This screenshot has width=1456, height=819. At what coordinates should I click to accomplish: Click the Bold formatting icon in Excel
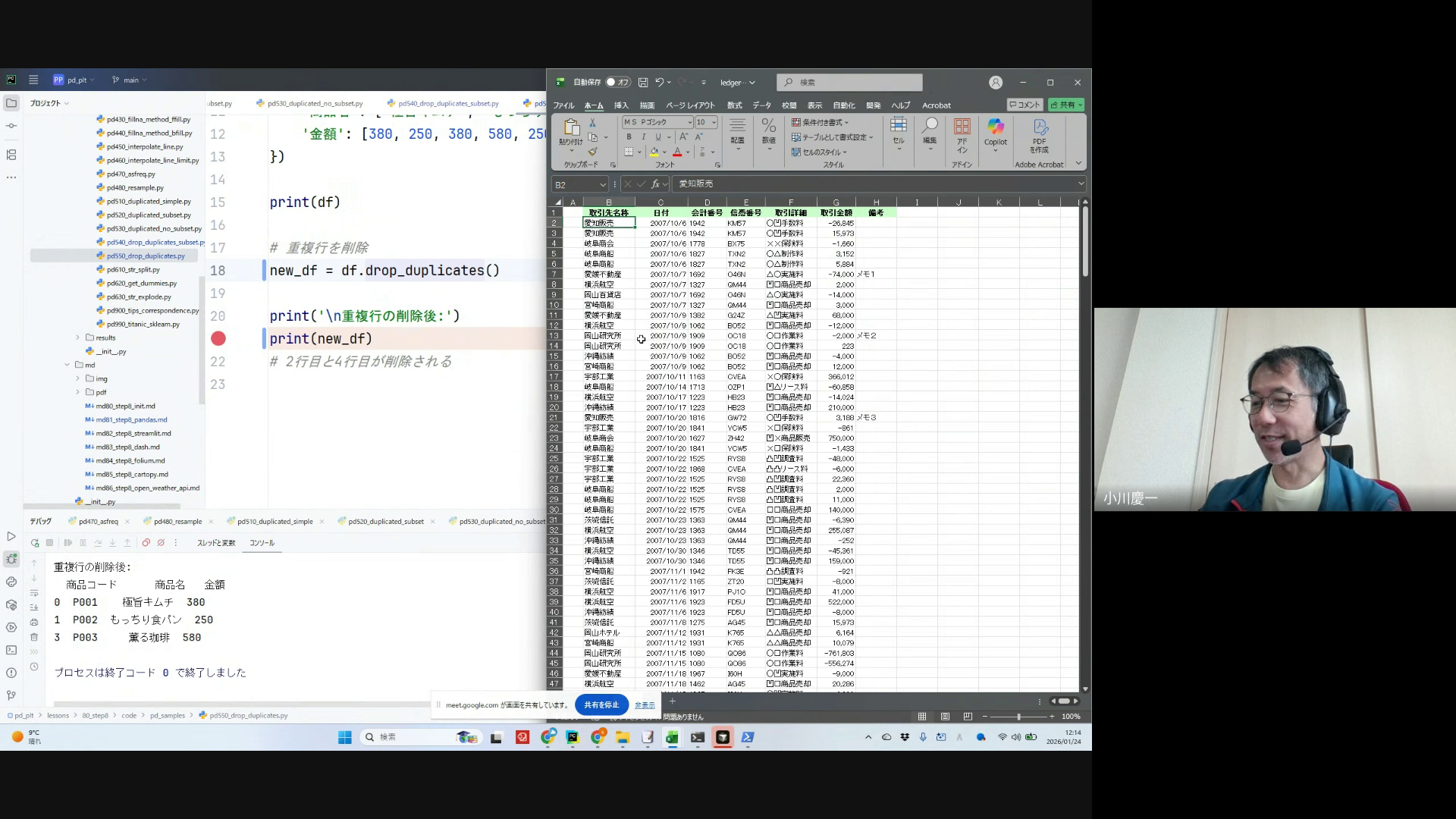(x=629, y=137)
